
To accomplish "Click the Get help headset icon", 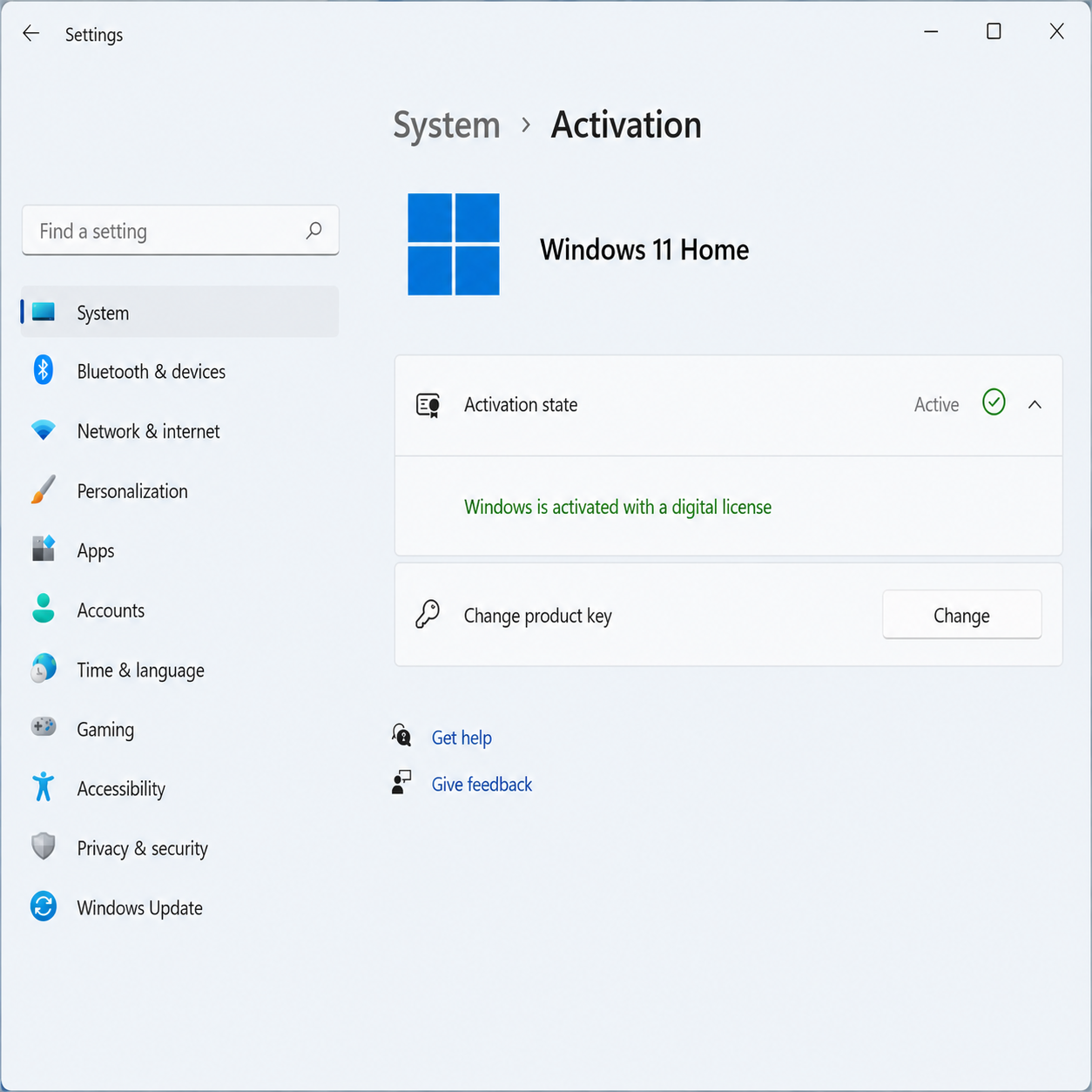I will tap(401, 735).
